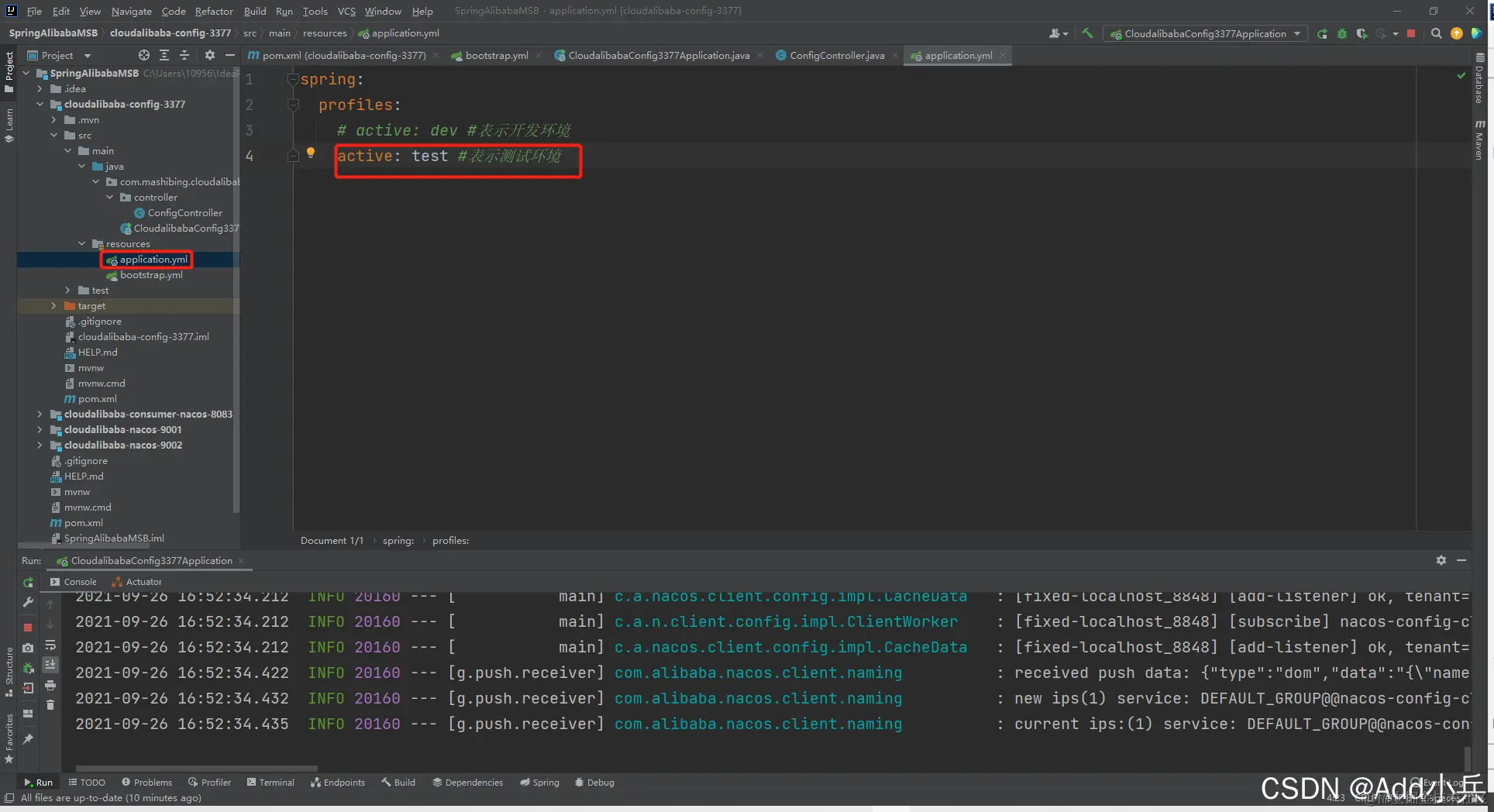Toggle tool window stripes via bottom-left corner icon
This screenshot has width=1494, height=812.
coord(9,798)
